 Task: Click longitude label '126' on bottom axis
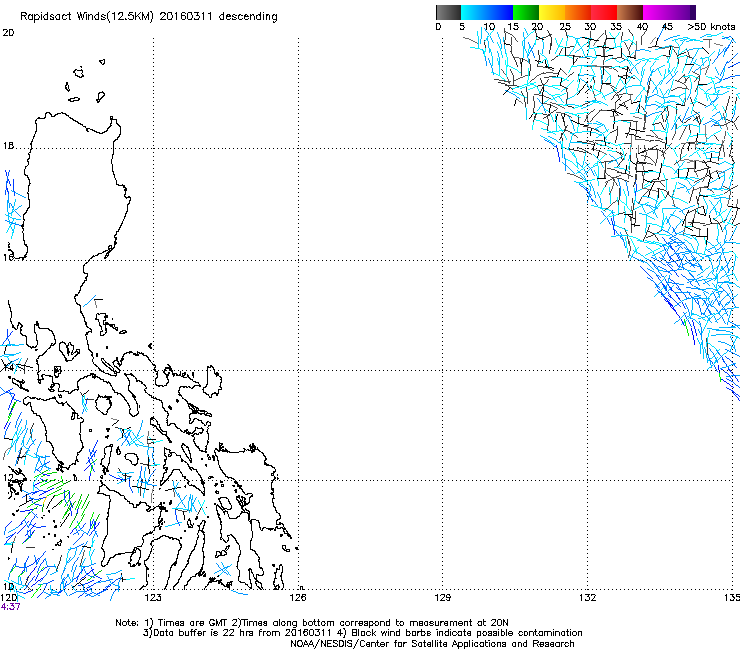298,598
